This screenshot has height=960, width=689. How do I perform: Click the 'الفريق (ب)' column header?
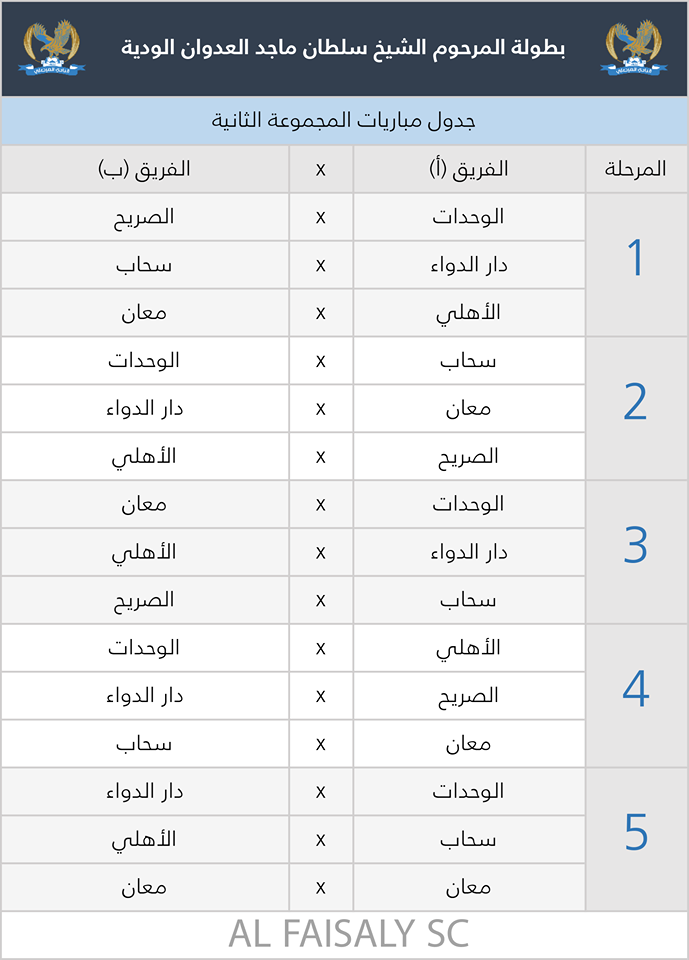pyautogui.click(x=145, y=169)
